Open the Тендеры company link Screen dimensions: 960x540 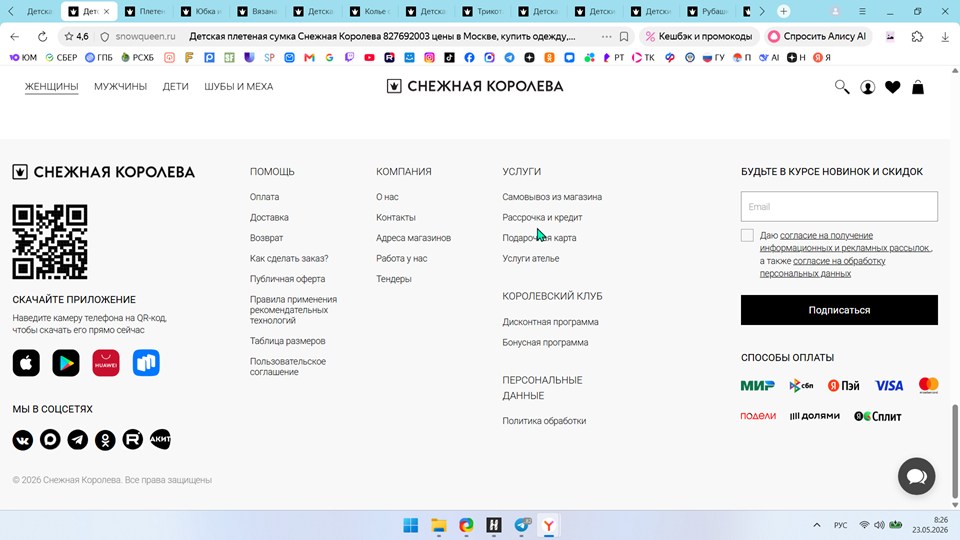394,279
